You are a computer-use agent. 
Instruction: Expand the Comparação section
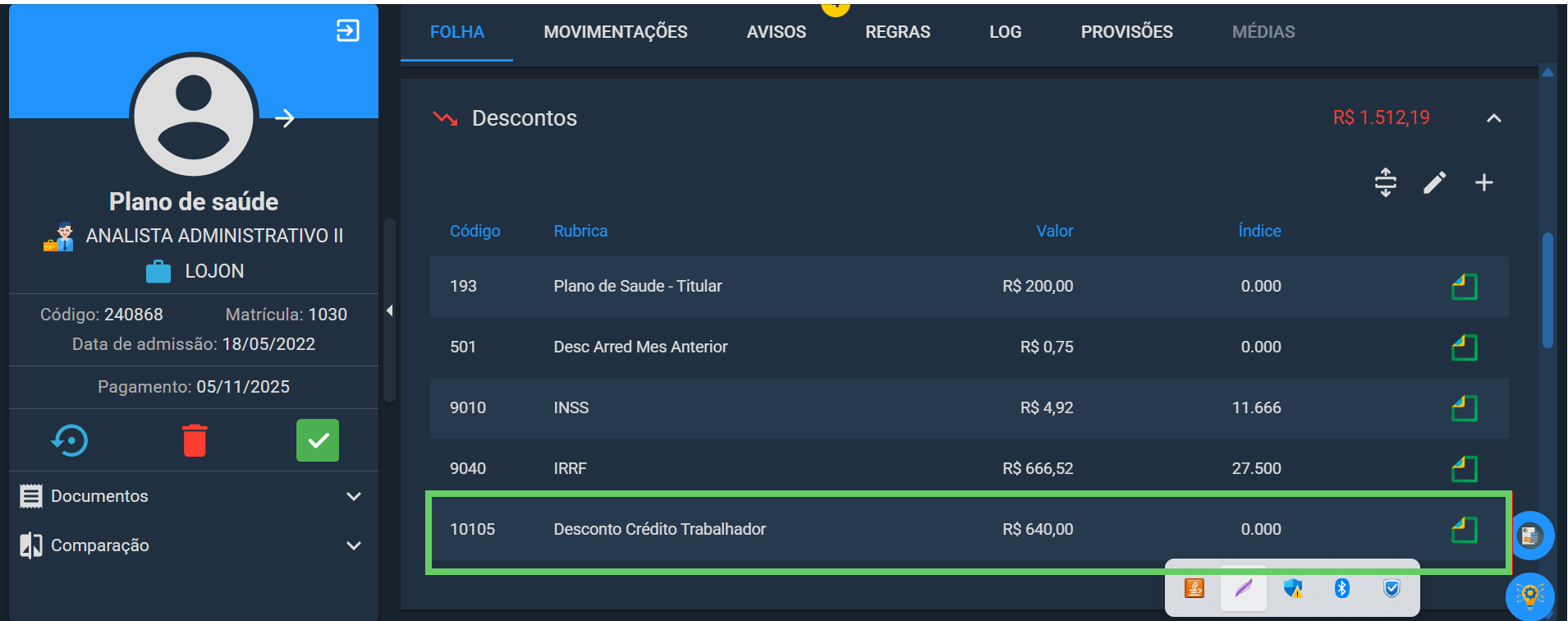(354, 545)
